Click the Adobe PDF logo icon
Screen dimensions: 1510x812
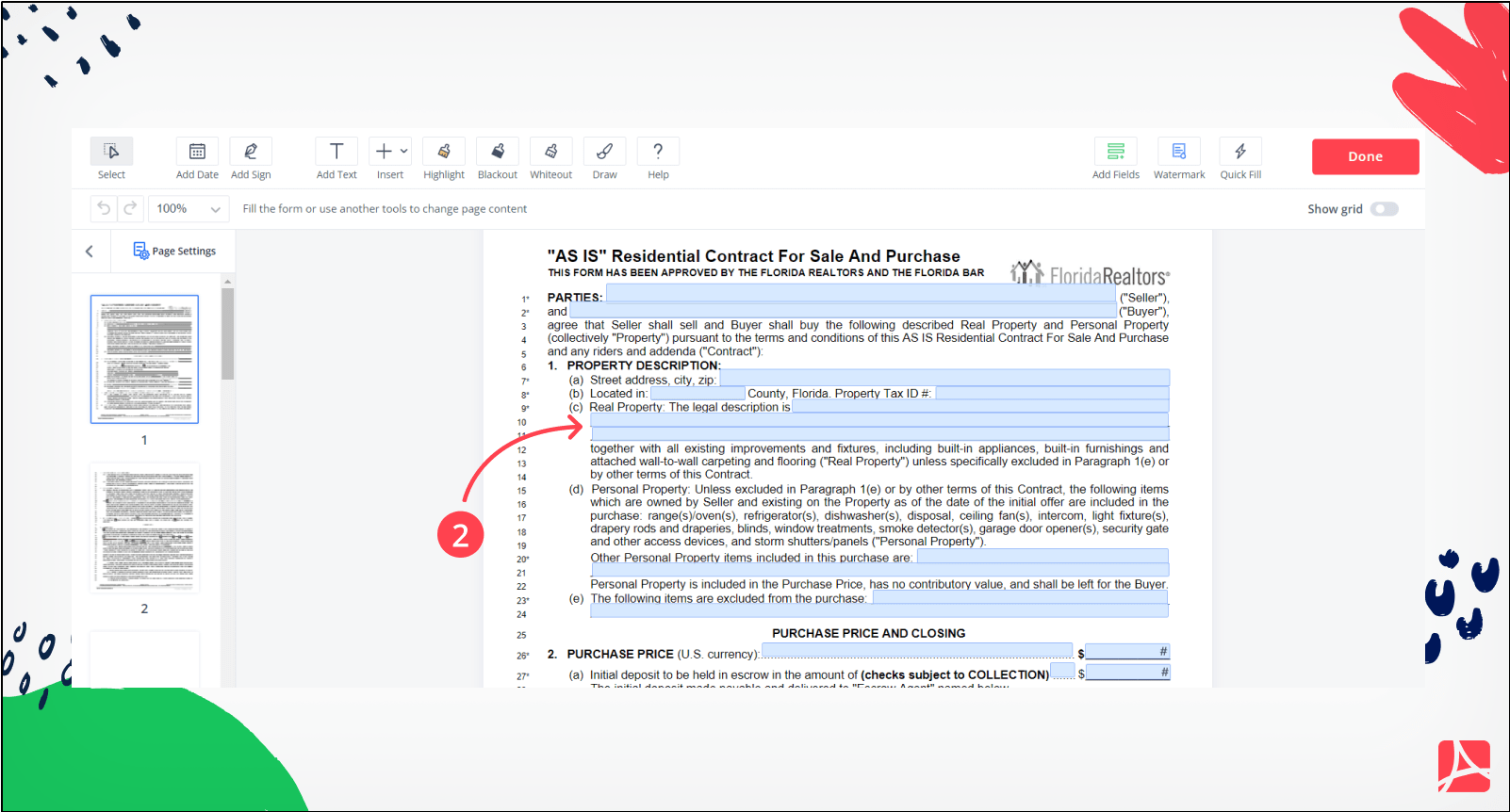(1464, 767)
